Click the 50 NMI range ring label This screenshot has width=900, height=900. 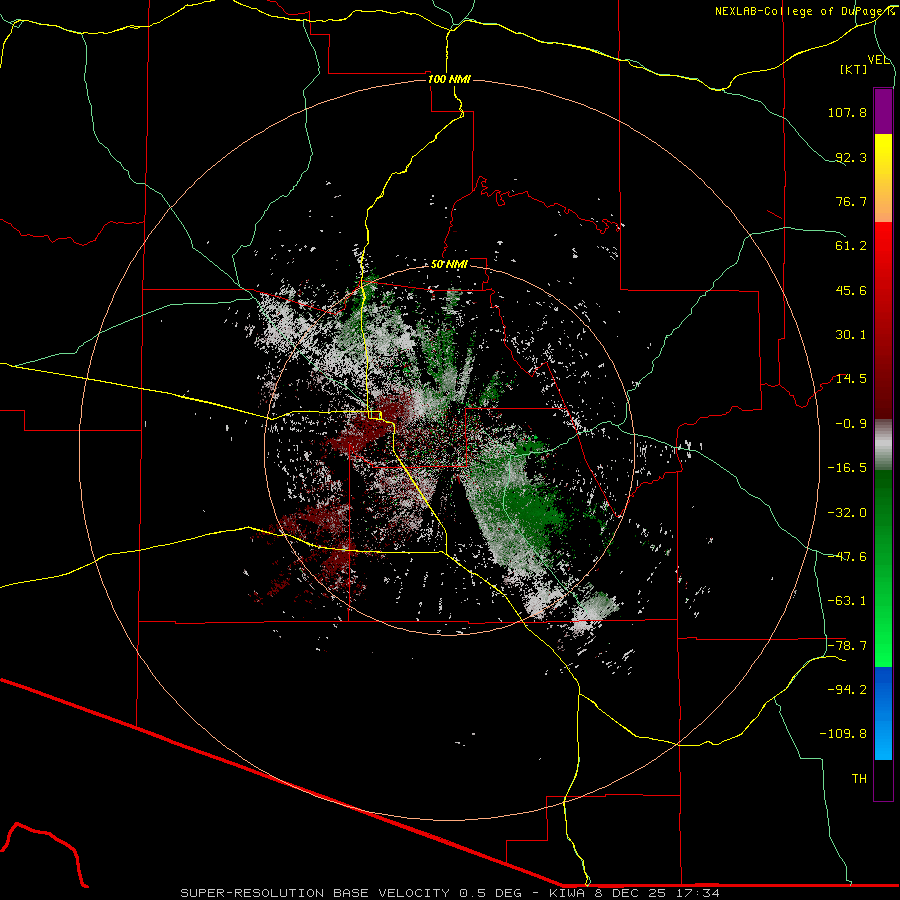(x=449, y=265)
